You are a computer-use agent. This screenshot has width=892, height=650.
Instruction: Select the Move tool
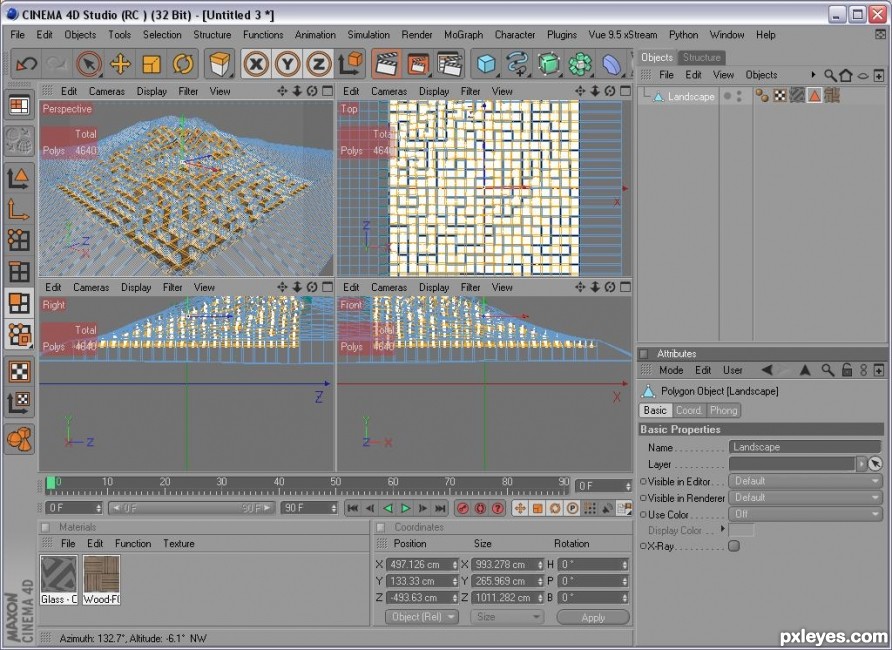[x=120, y=64]
